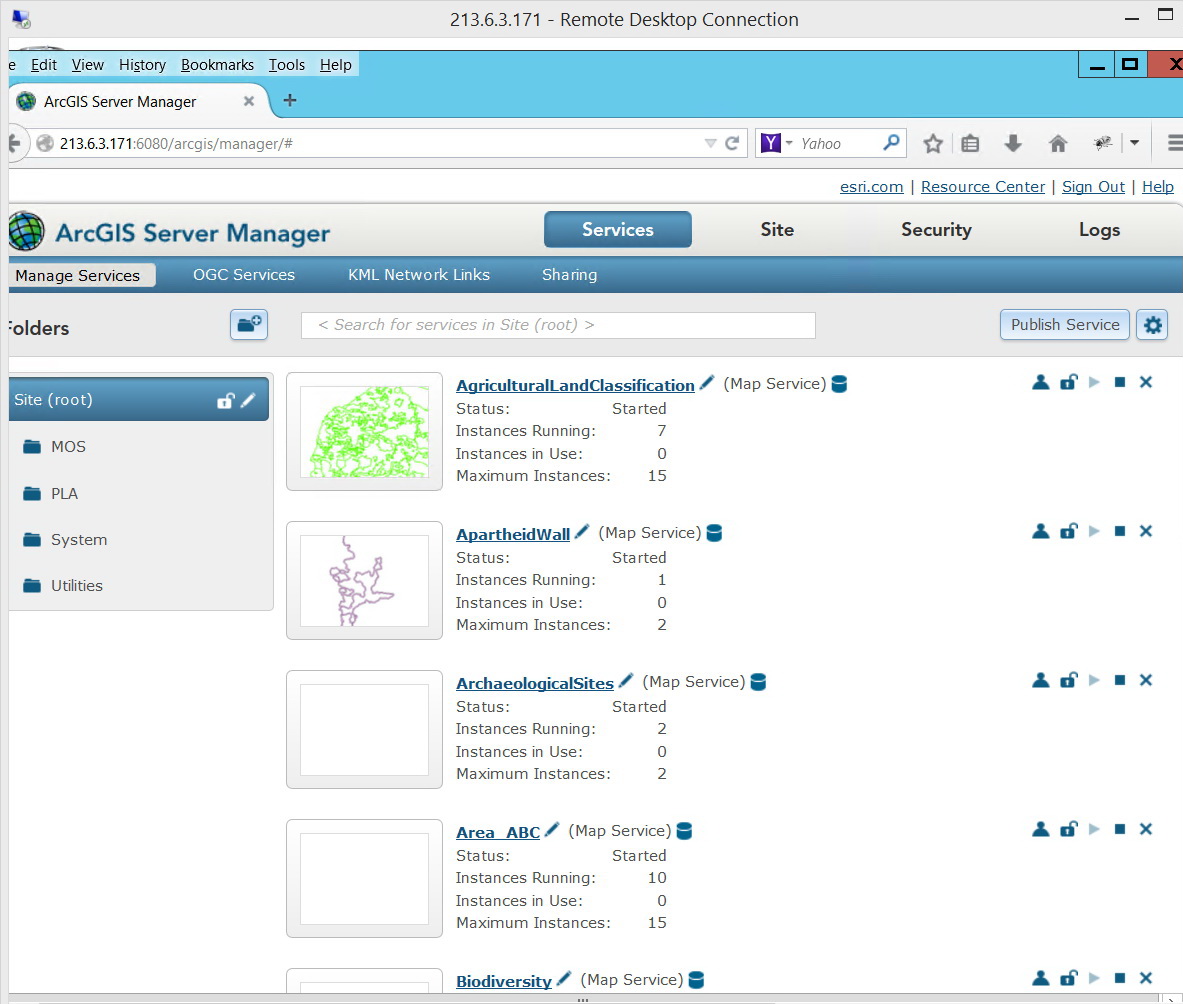Start the ApartheidWall service

click(1094, 531)
